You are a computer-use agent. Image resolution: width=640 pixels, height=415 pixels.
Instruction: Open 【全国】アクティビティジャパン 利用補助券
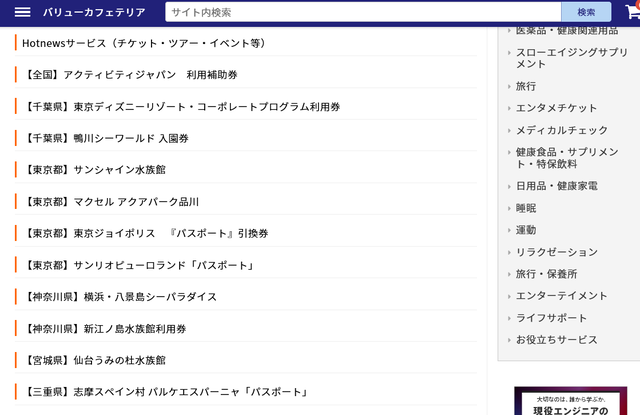pos(131,75)
